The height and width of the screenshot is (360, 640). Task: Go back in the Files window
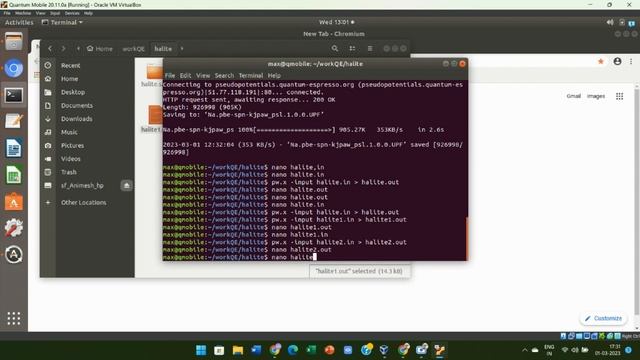50,49
